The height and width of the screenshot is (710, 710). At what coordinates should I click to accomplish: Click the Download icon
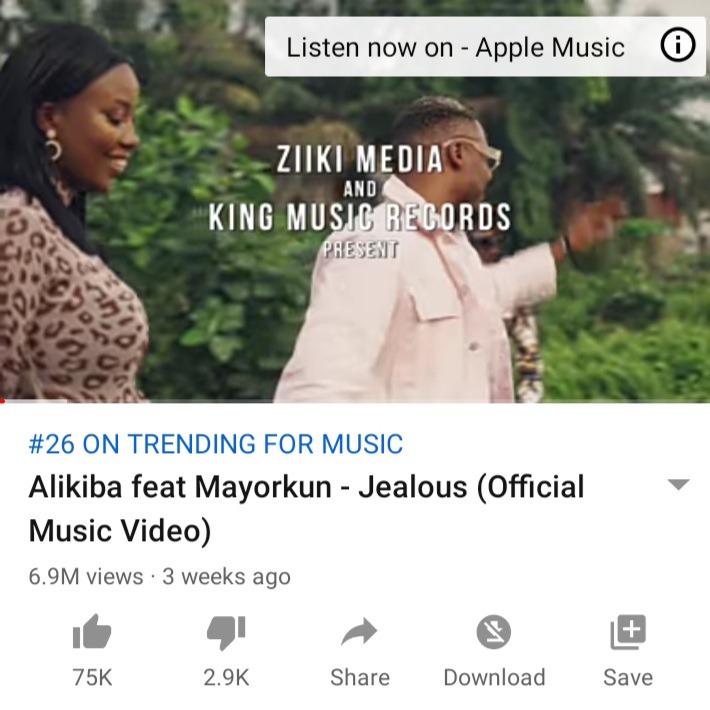[494, 632]
